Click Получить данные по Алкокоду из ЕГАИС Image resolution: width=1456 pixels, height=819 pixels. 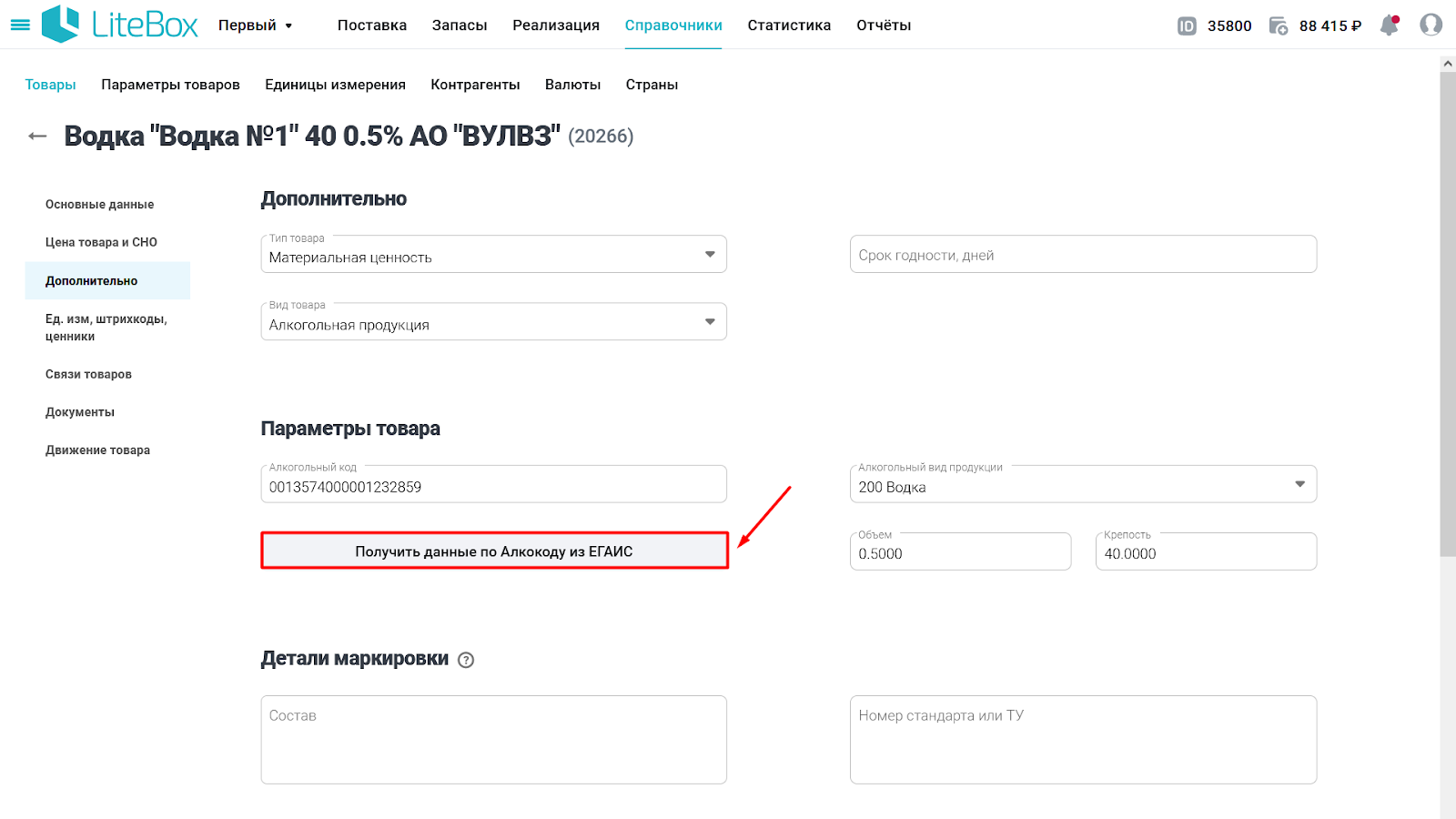tap(494, 551)
